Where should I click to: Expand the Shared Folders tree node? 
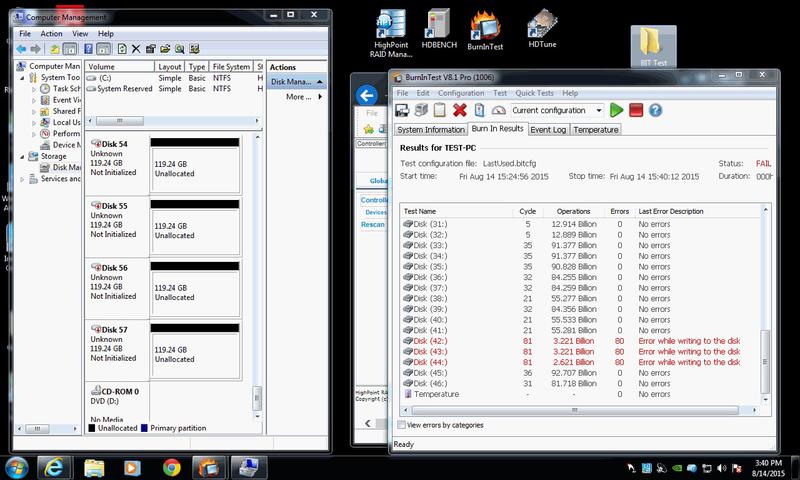click(x=34, y=111)
